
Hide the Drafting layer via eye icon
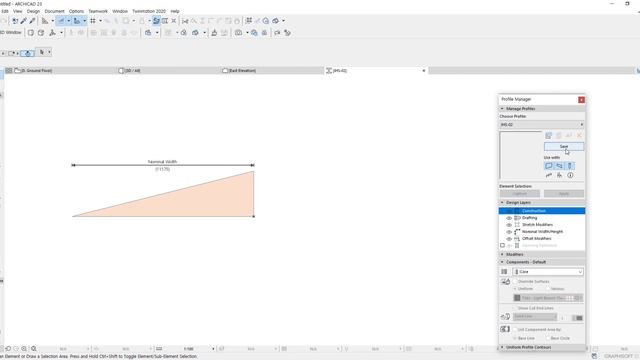[x=509, y=218]
